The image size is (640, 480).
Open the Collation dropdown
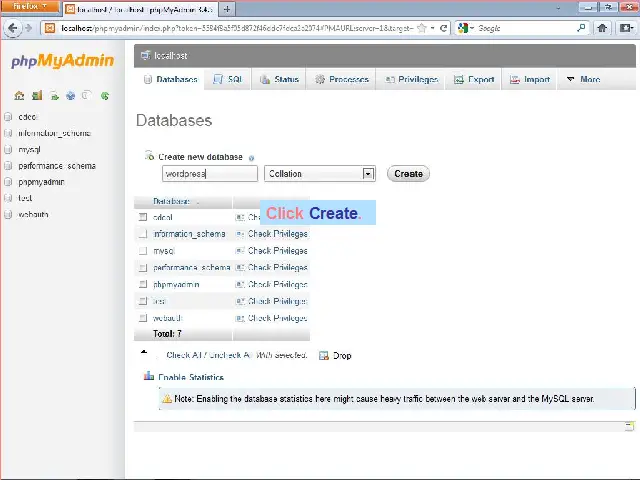point(320,174)
